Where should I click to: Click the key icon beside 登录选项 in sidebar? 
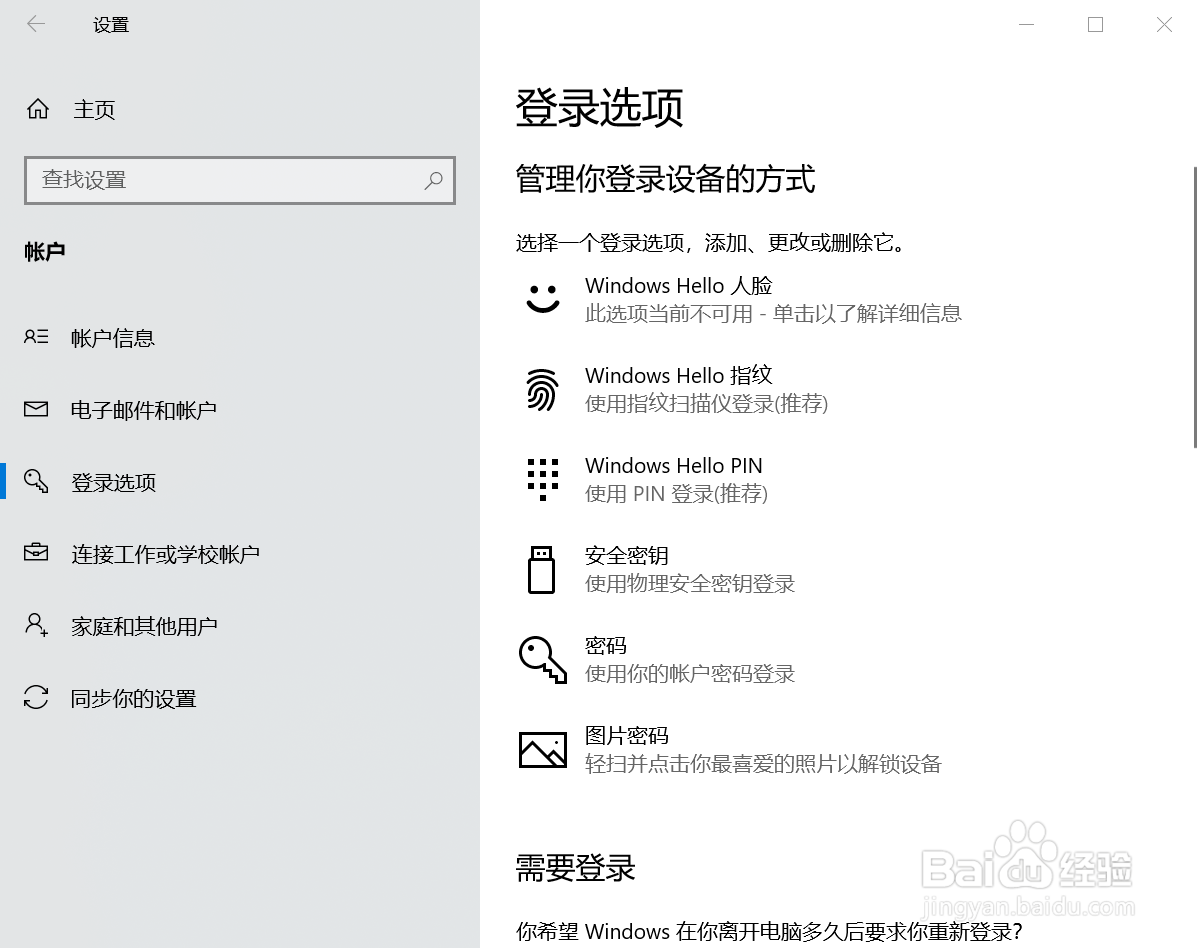coord(36,481)
